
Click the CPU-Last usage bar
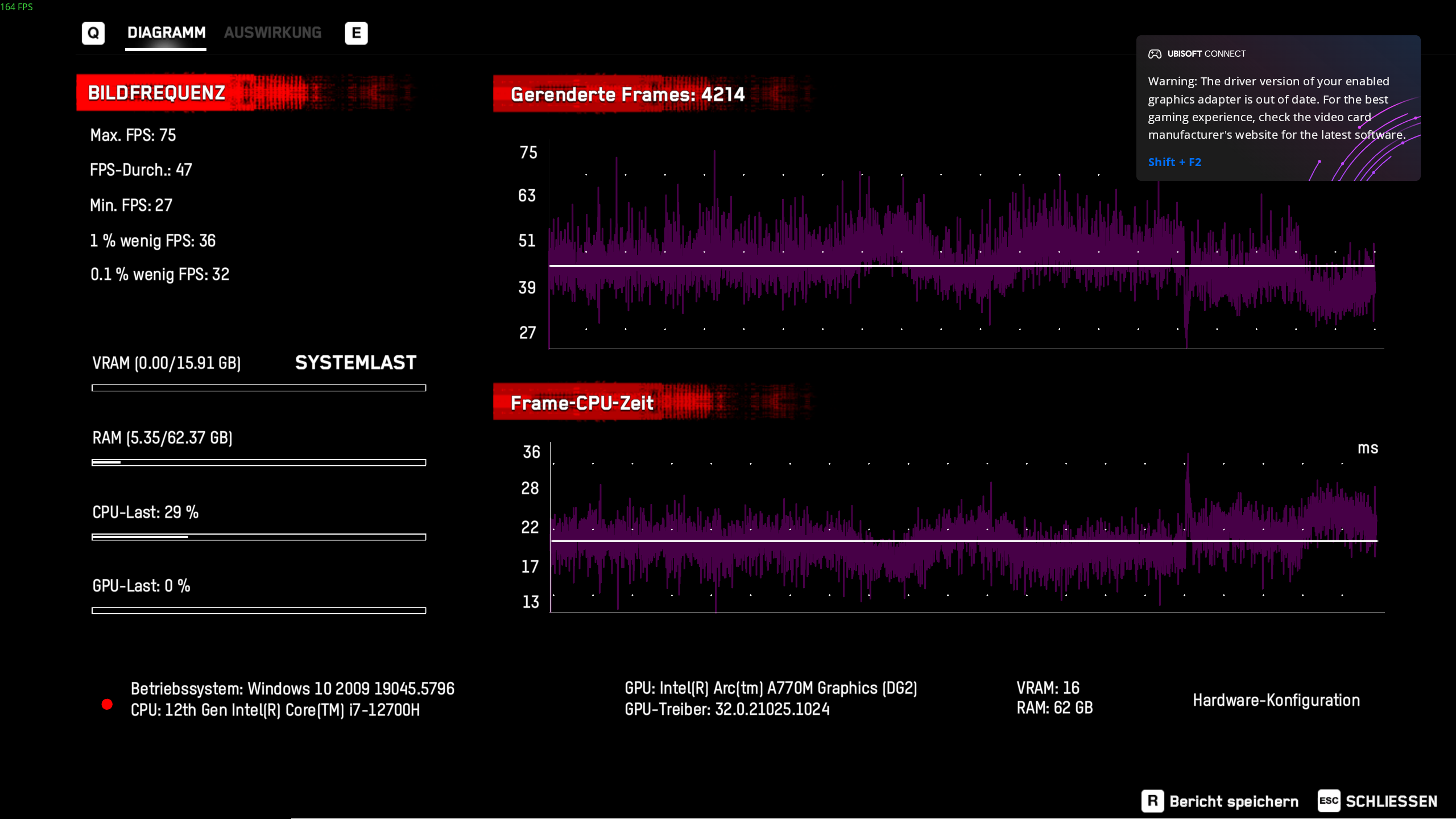click(x=259, y=537)
